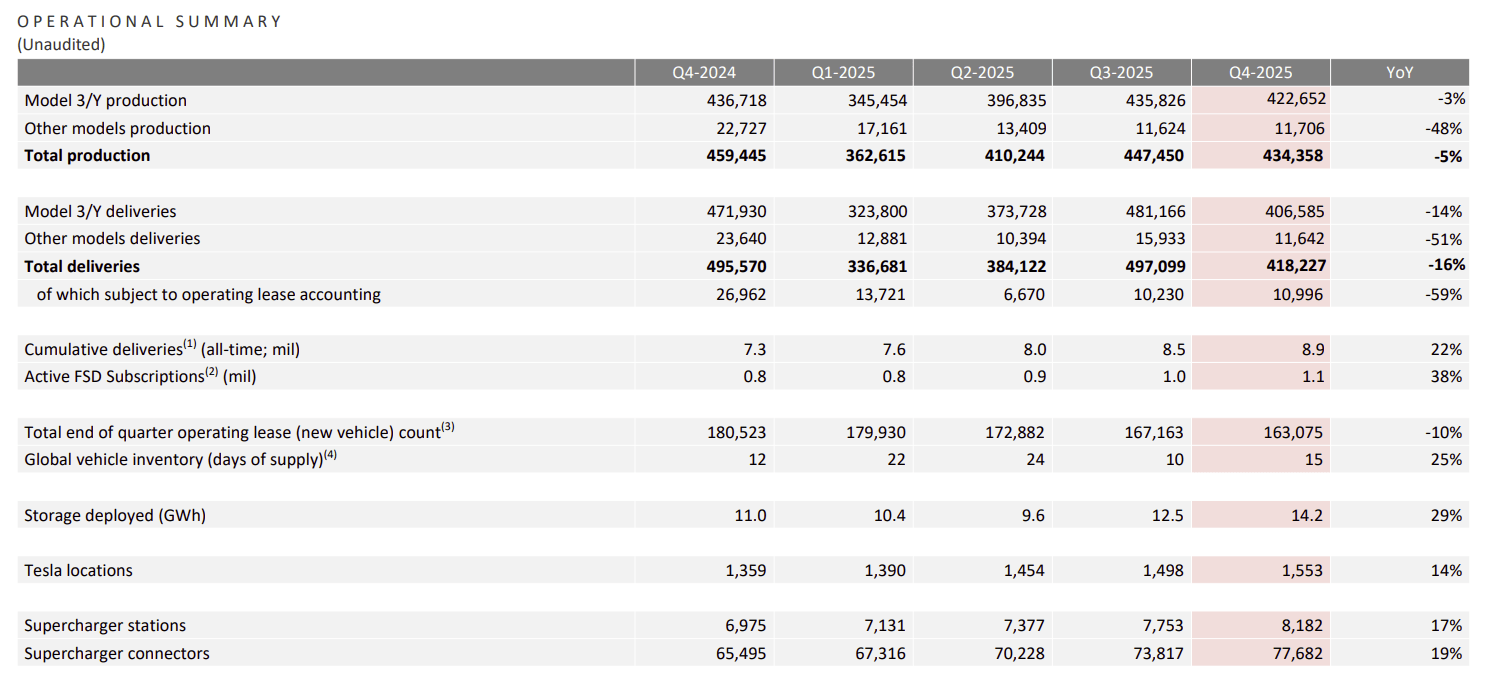The image size is (1485, 681).
Task: Click the Supercharger stations row label
Action: [x=105, y=626]
